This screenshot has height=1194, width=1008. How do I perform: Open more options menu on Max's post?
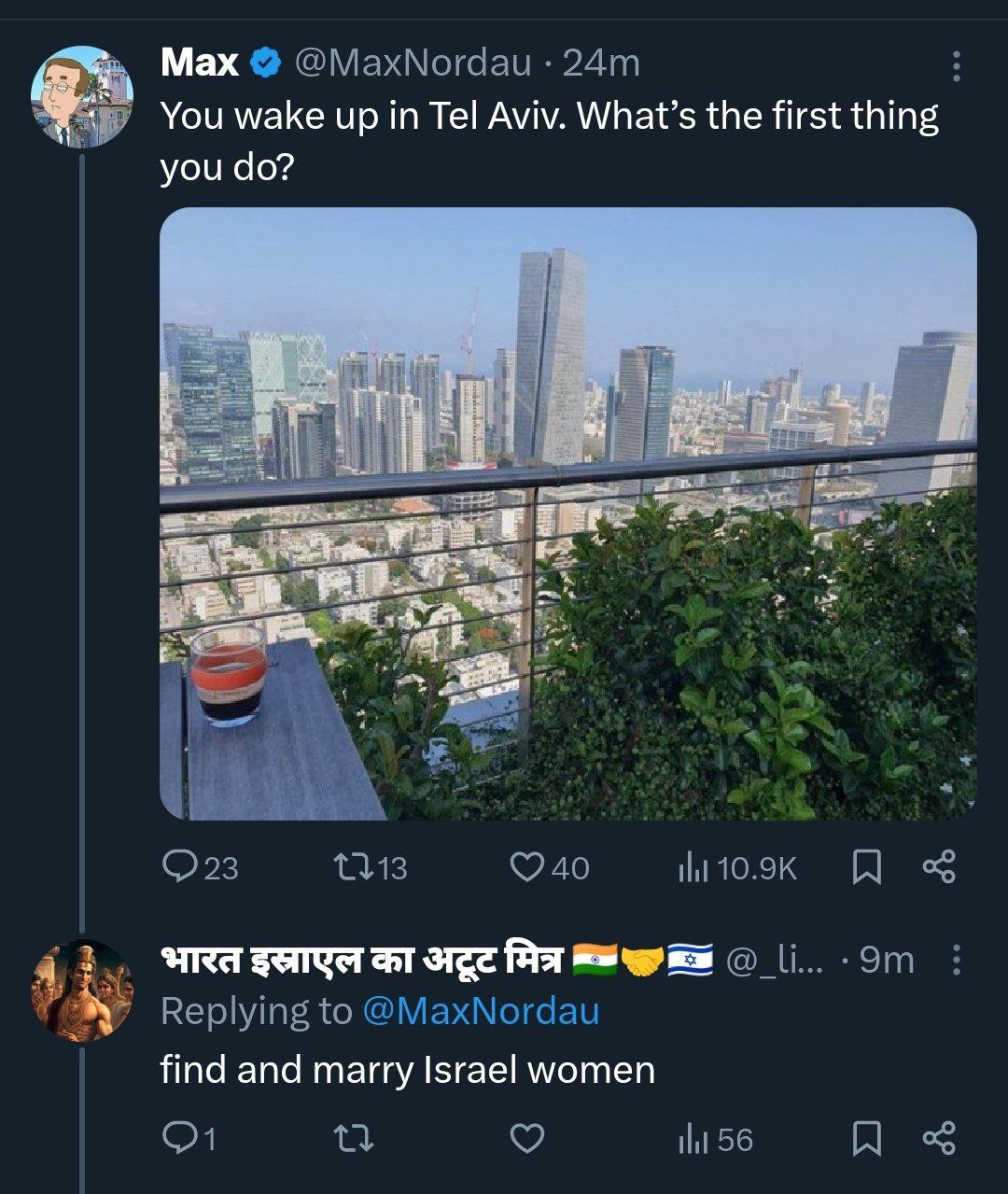pyautogui.click(x=956, y=66)
